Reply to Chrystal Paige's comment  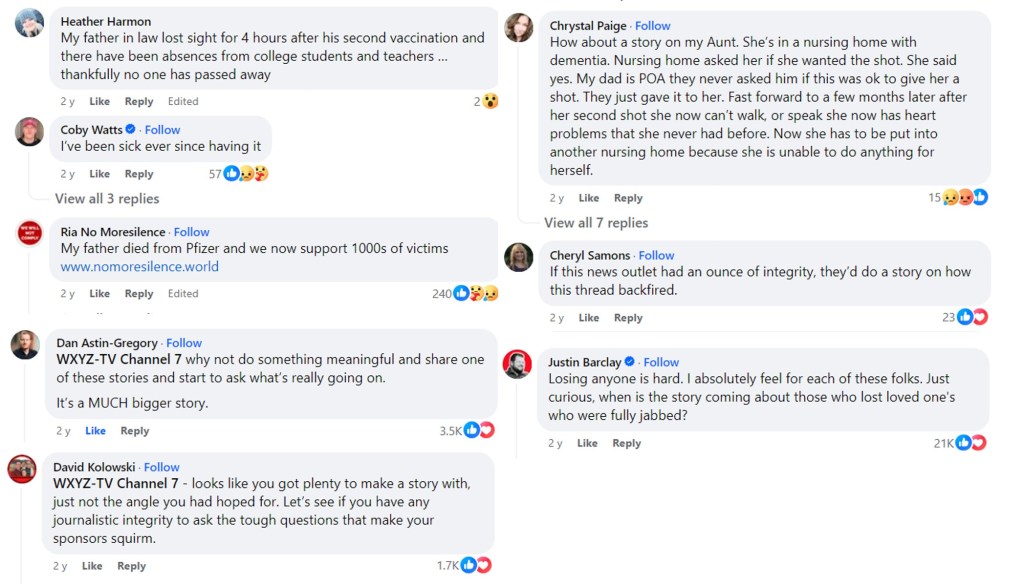coord(628,198)
